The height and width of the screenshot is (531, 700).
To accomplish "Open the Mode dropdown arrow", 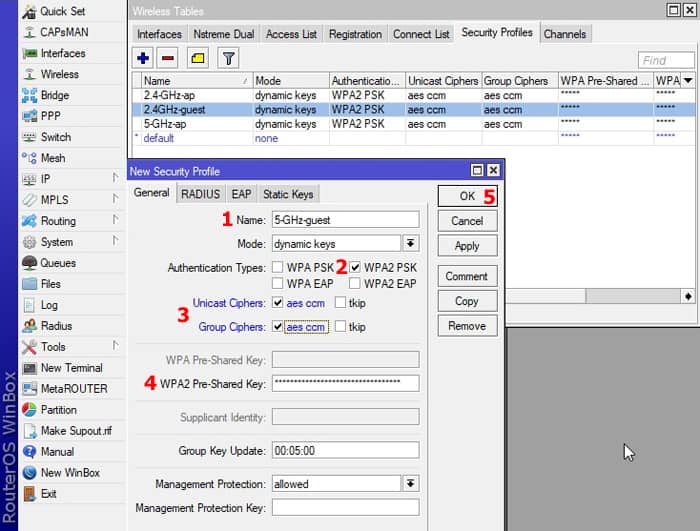I will 410,243.
